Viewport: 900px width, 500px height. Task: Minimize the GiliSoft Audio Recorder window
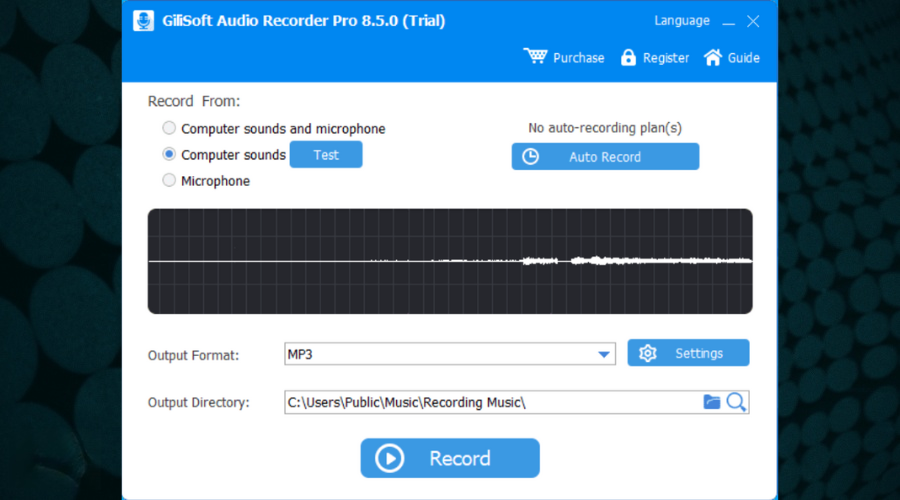coord(728,22)
